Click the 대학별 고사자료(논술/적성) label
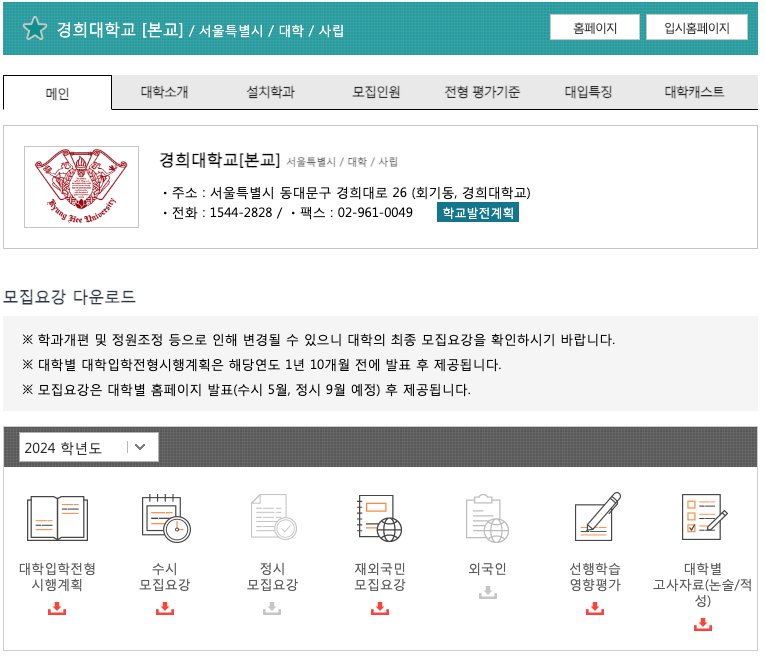 [x=703, y=584]
